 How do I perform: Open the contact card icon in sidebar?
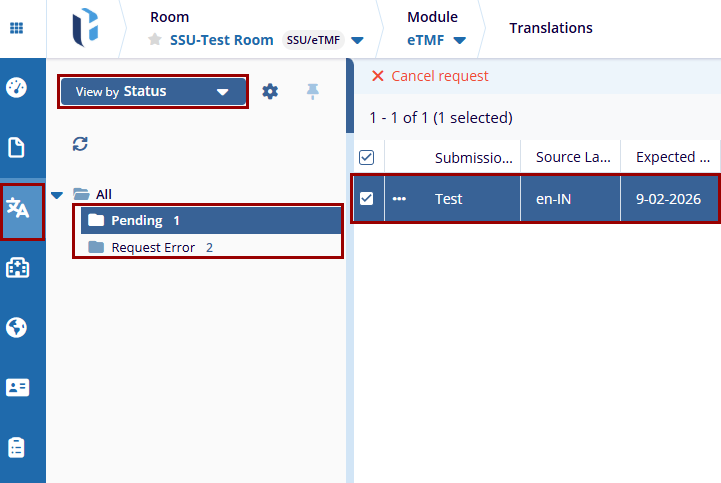pos(17,387)
